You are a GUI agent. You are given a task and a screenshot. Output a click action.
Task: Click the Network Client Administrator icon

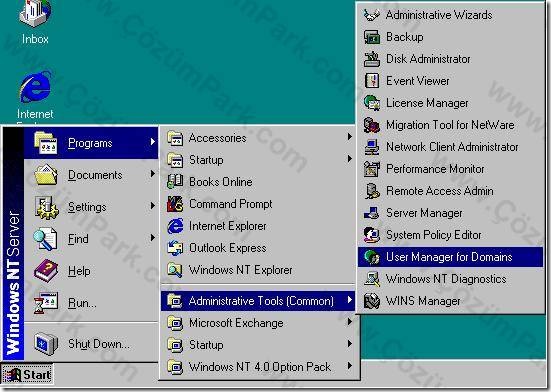point(371,147)
